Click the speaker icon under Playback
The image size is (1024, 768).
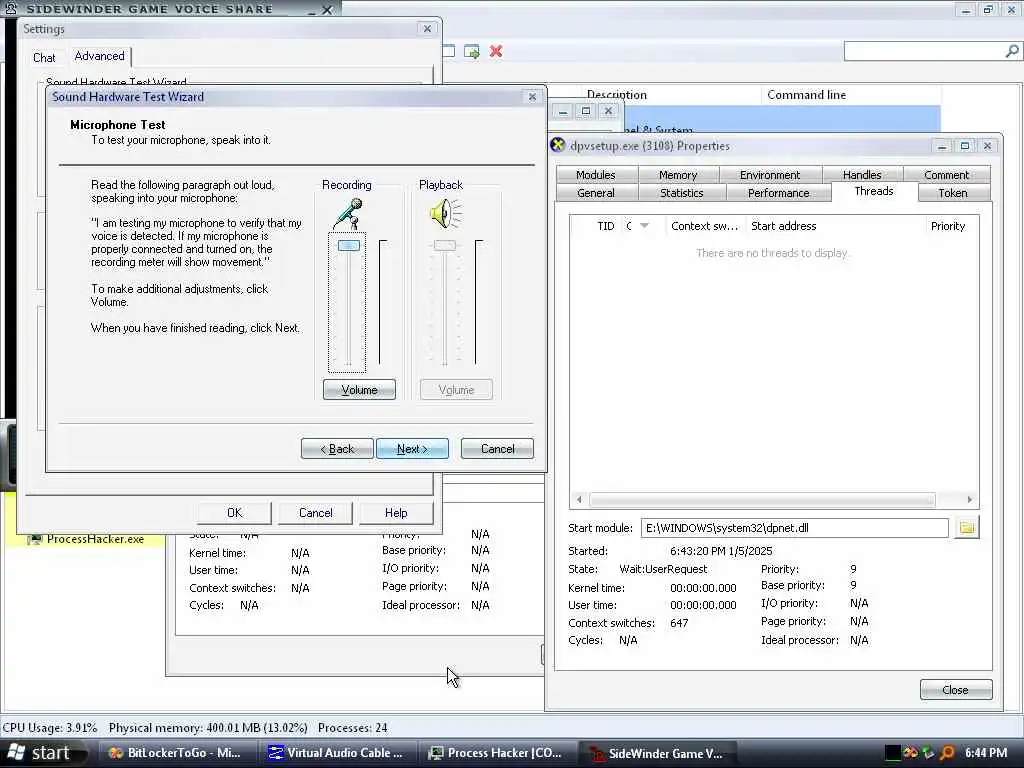point(445,214)
